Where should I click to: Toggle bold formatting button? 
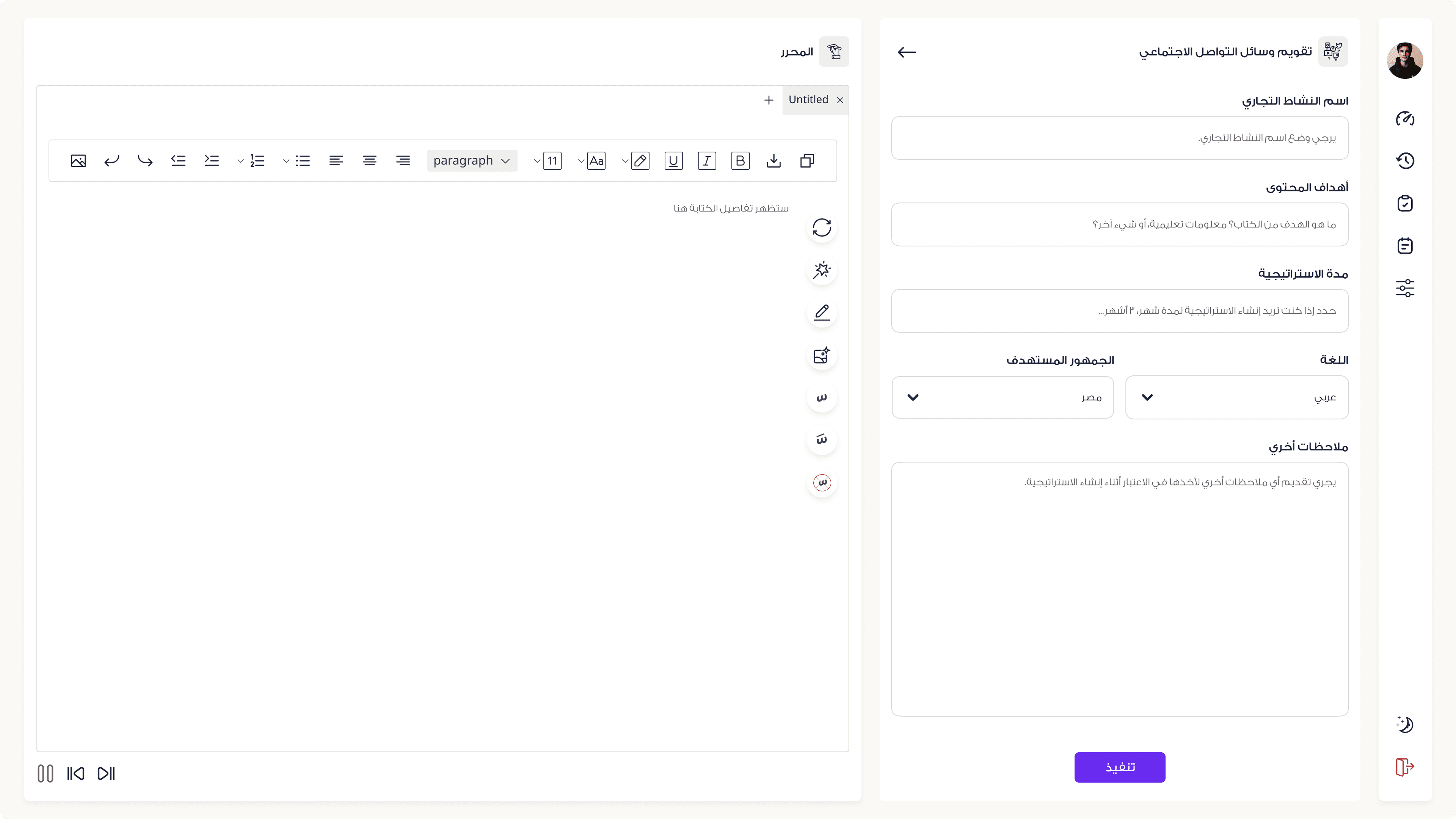point(740,161)
